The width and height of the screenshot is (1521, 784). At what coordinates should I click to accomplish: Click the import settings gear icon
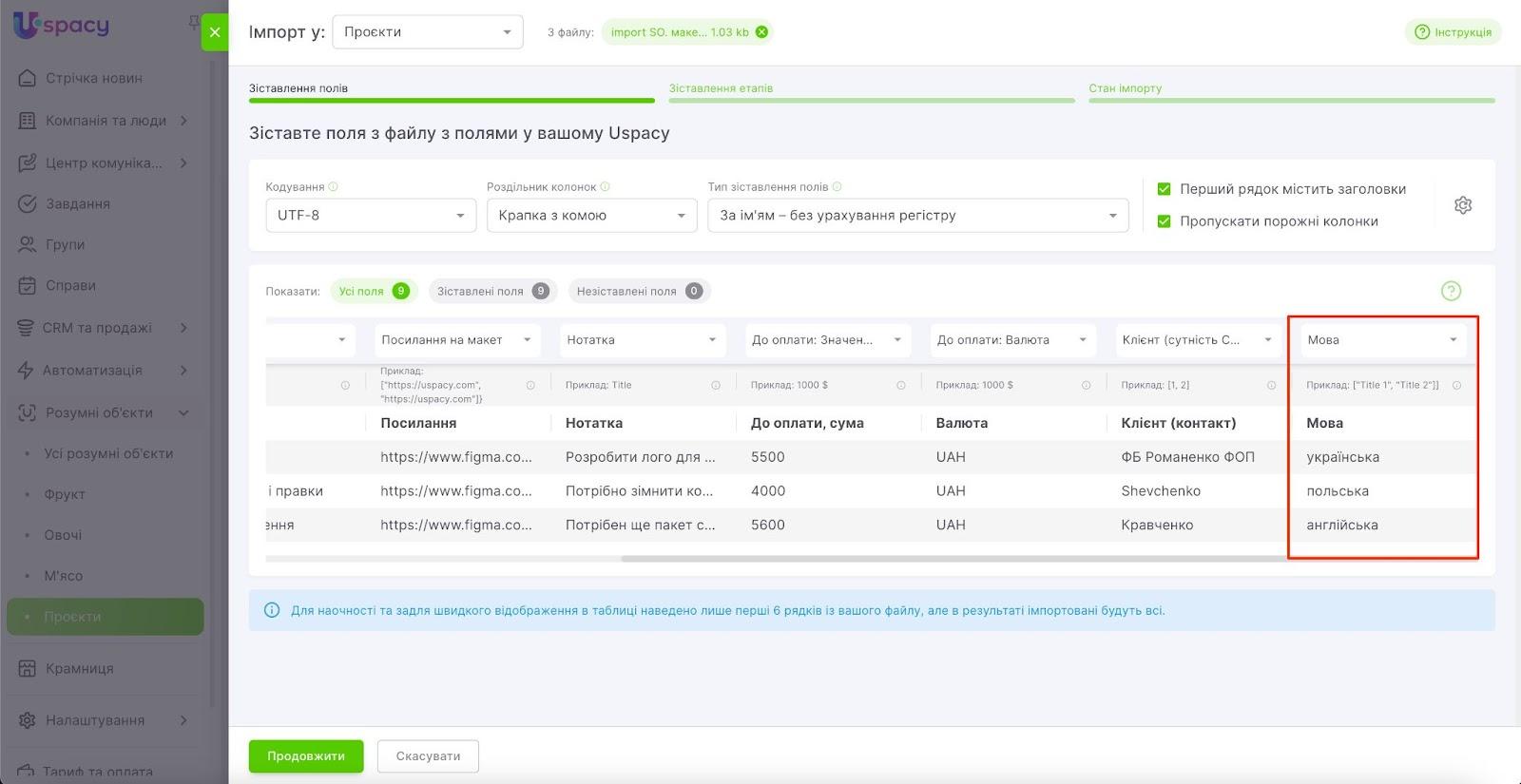(1462, 205)
